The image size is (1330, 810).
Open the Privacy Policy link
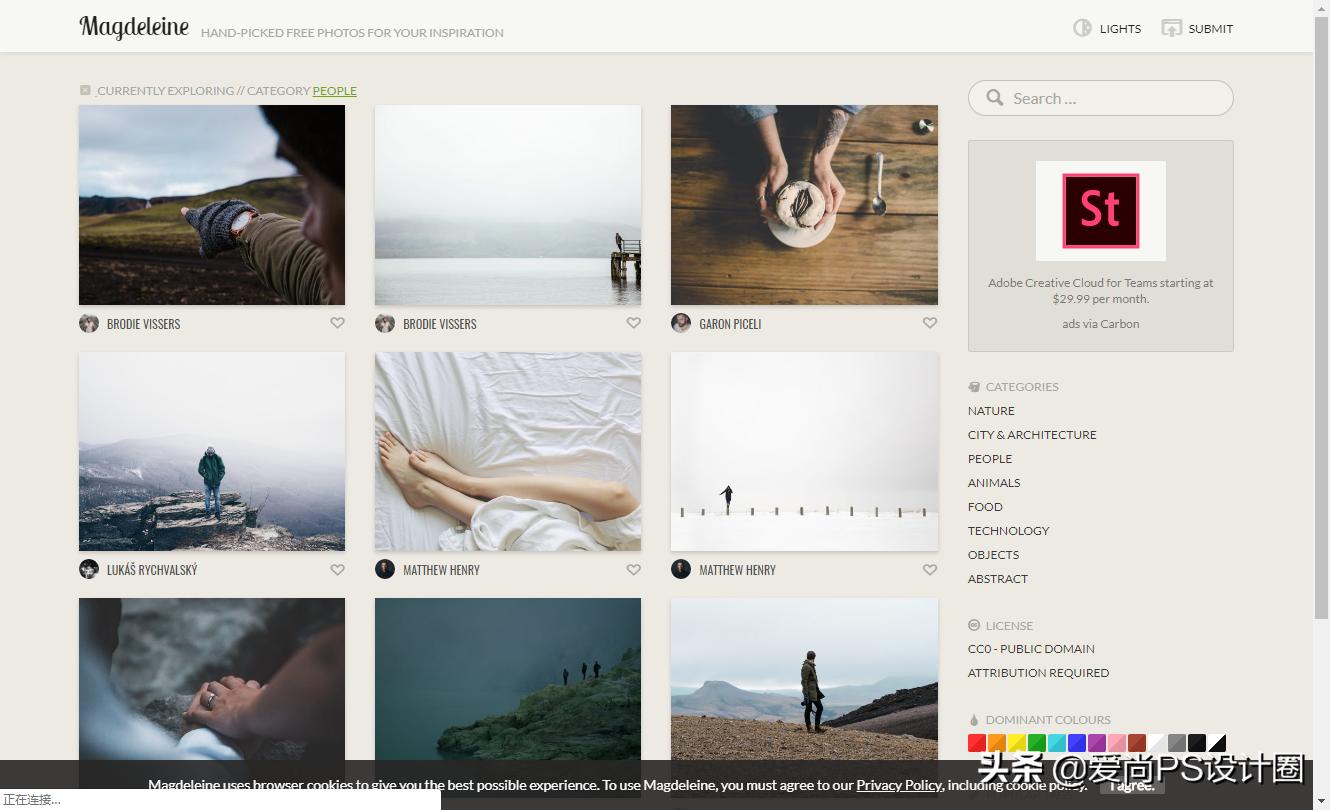click(899, 785)
